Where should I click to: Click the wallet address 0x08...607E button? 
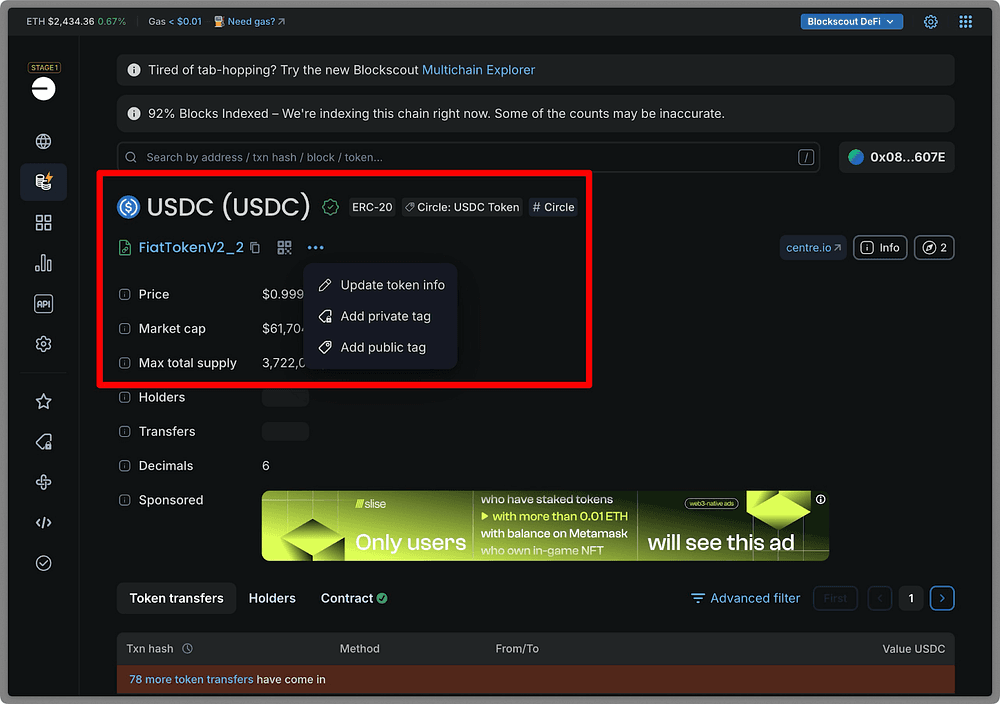pos(897,157)
